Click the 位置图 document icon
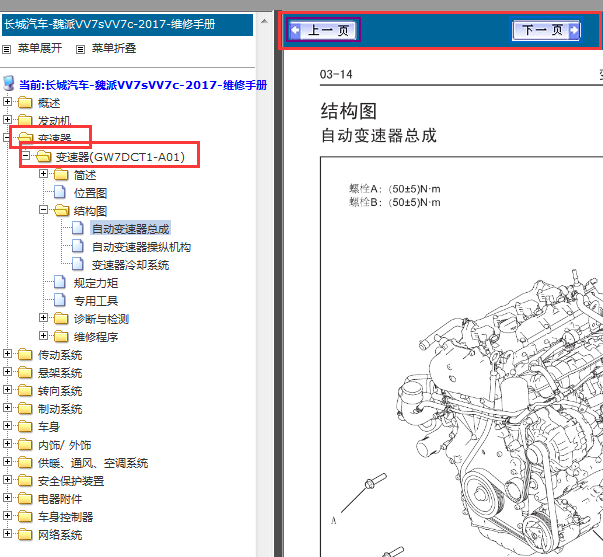The width and height of the screenshot is (603, 557). point(60,192)
